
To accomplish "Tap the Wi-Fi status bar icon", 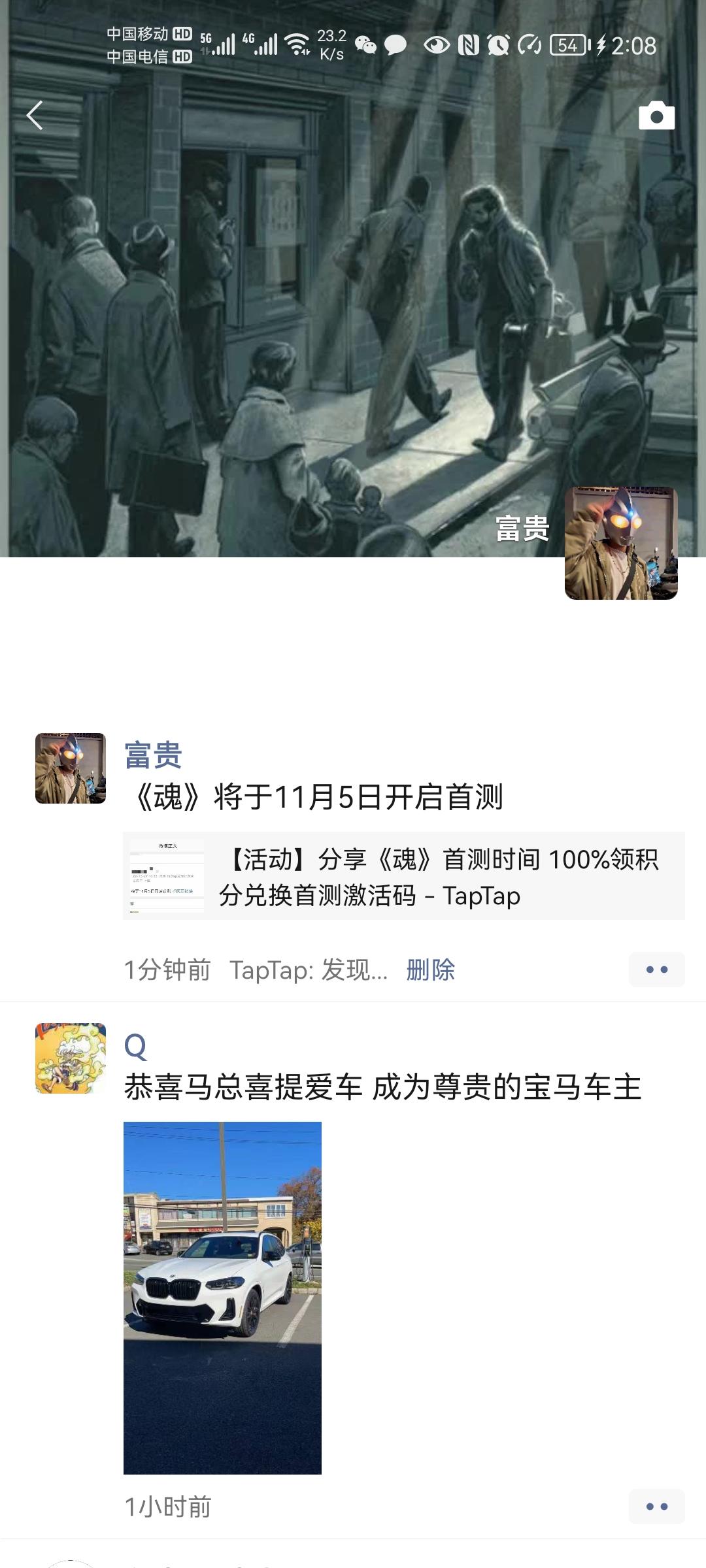I will point(298,44).
